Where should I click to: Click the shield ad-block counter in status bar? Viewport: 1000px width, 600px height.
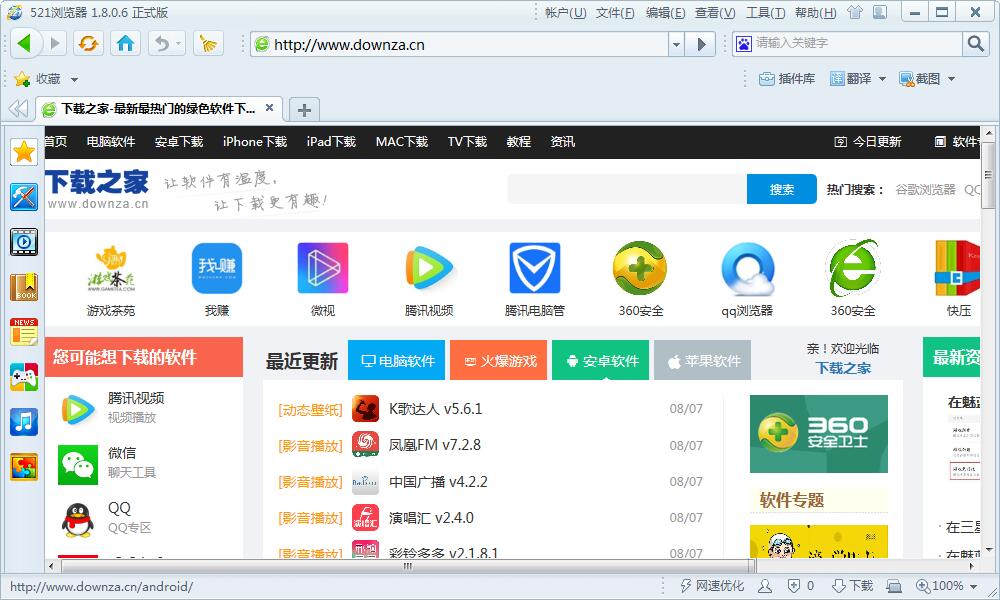point(800,585)
